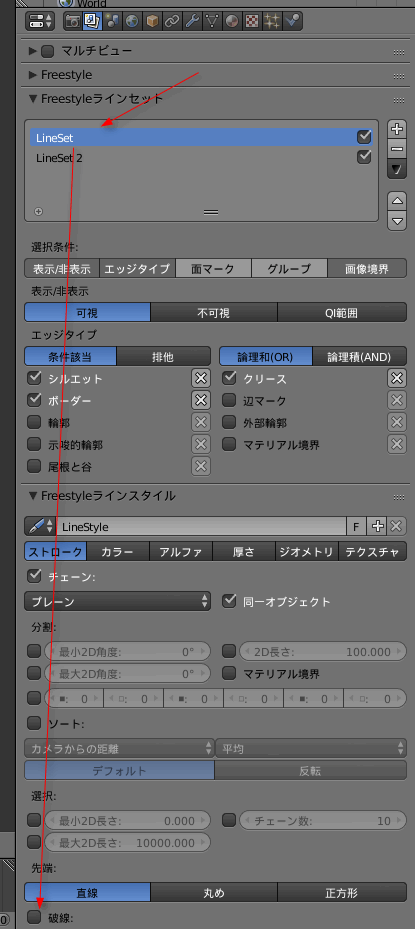The image size is (415, 929).
Task: Remove the selected line set with minus
Action: [397, 149]
